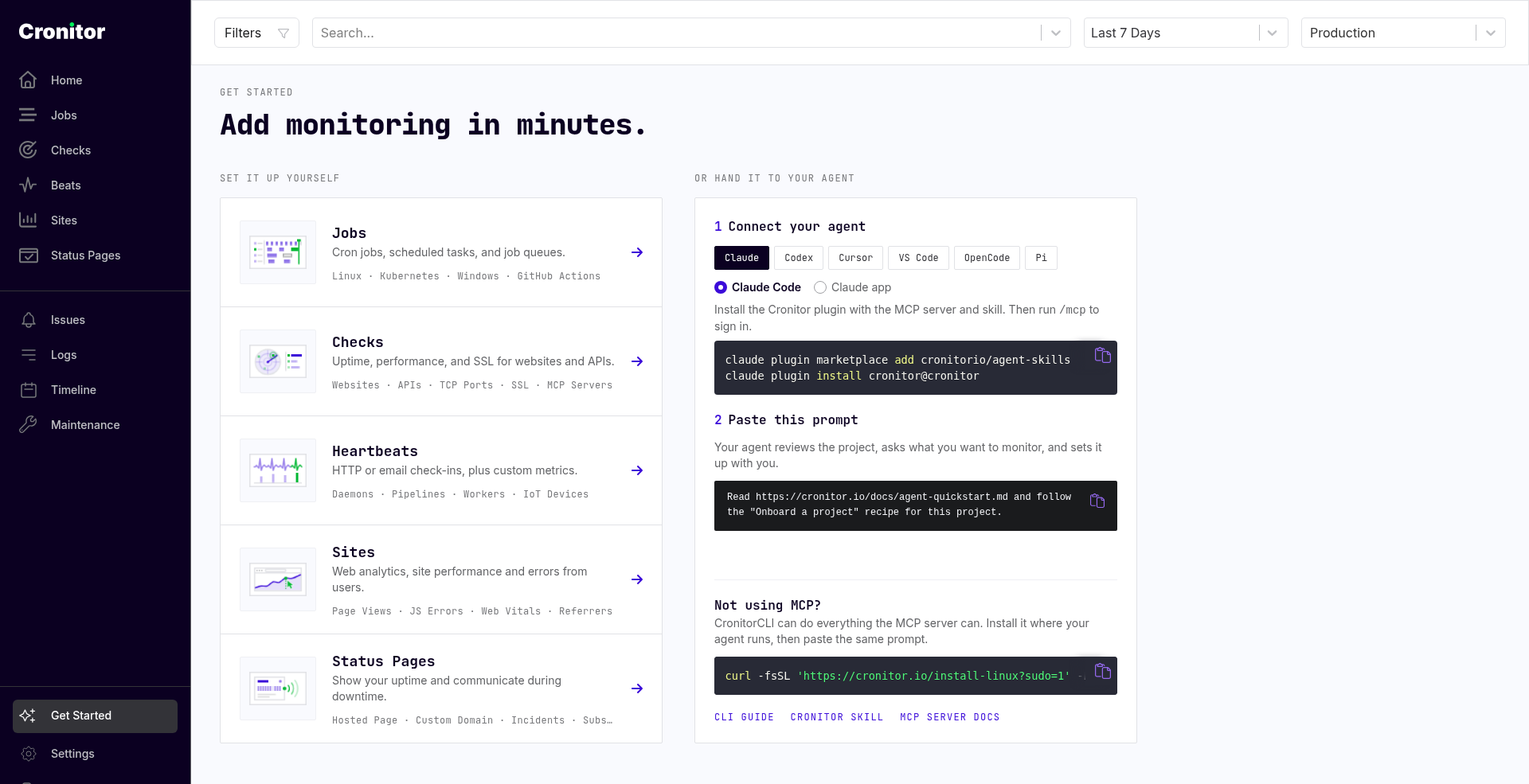Viewport: 1529px width, 784px height.
Task: Click the Status Pages icon in sidebar
Action: [28, 255]
